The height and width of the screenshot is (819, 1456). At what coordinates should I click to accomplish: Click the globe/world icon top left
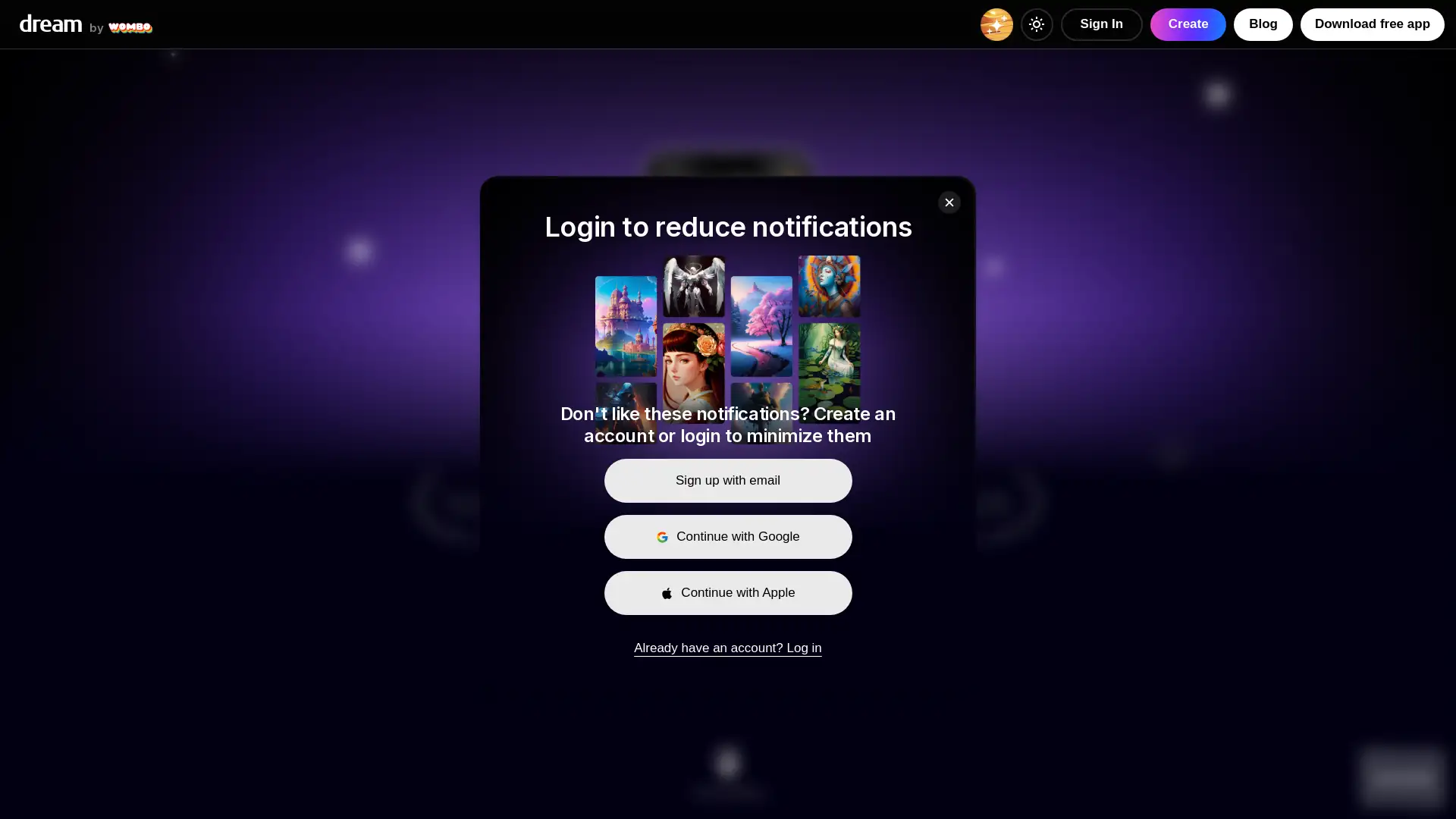pos(996,24)
